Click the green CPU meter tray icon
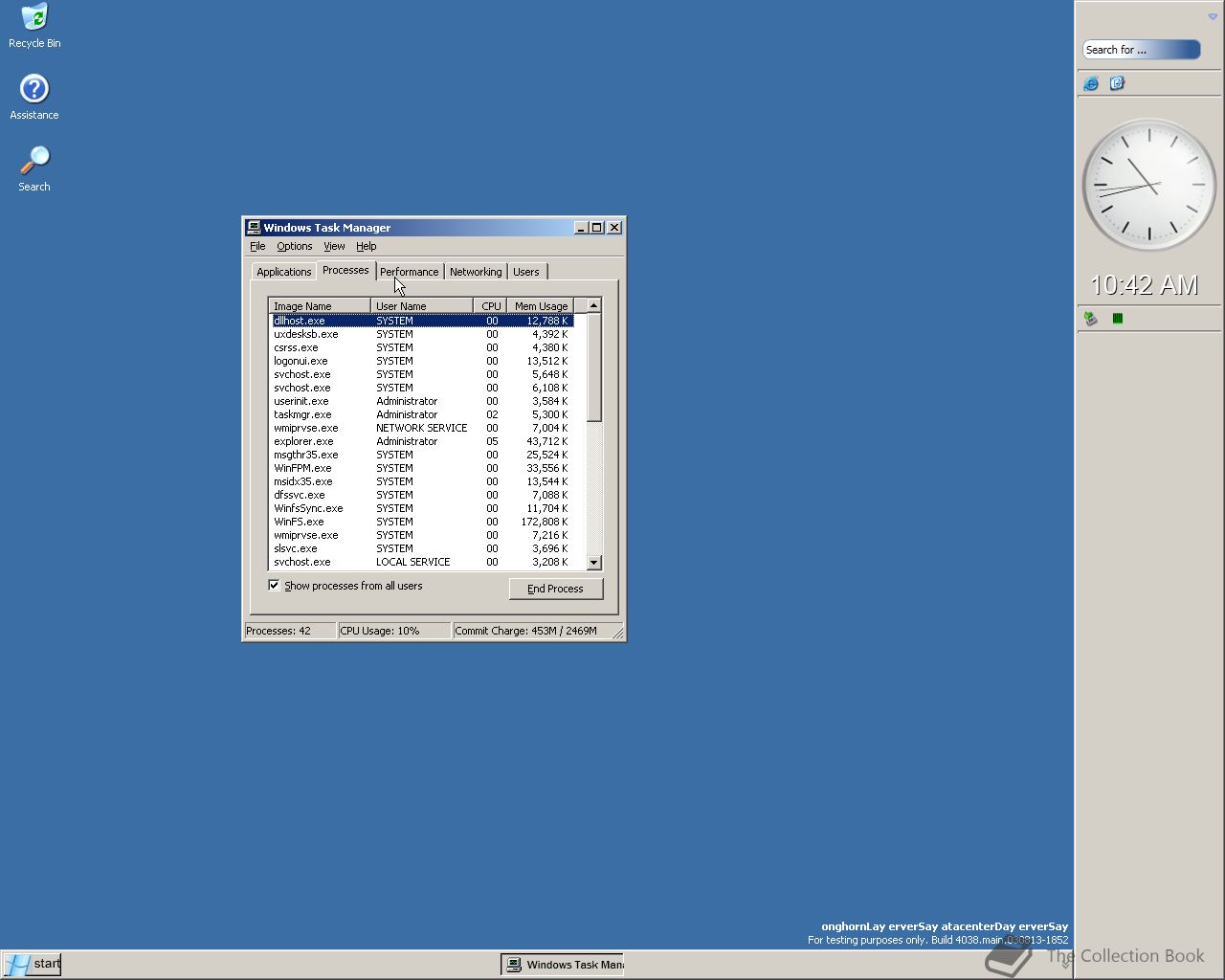This screenshot has height=980, width=1225. [x=1117, y=319]
